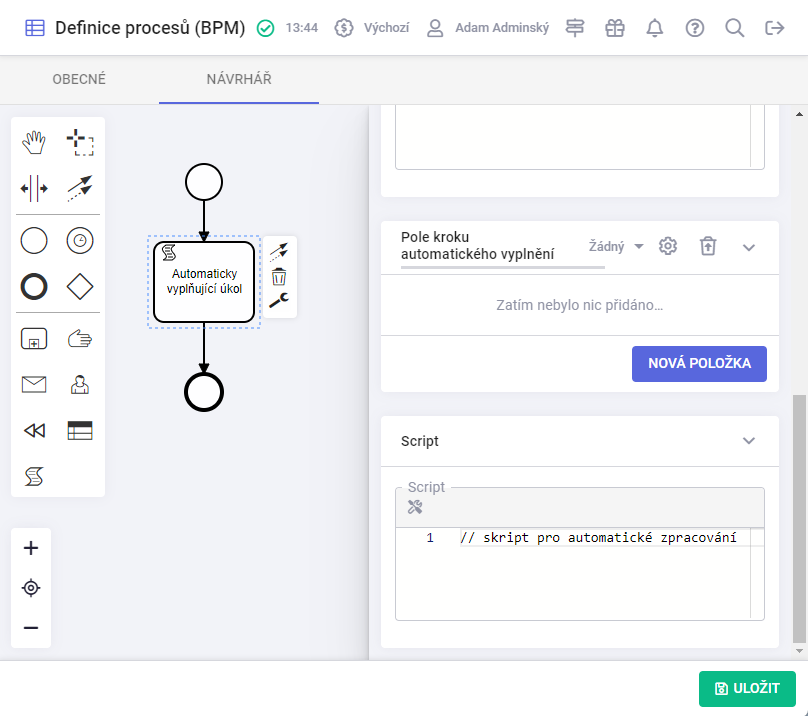Open the Výchozí currency selector
Image resolution: width=808 pixels, height=716 pixels.
coord(372,28)
